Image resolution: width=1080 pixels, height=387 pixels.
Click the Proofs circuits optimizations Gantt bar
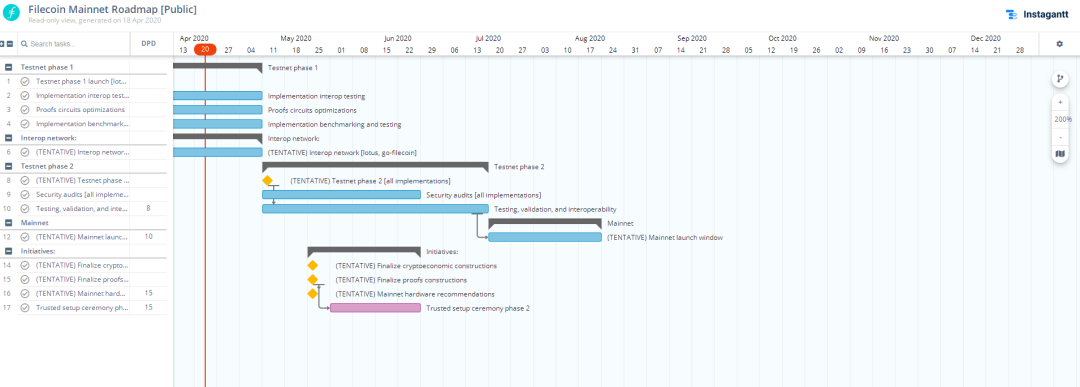pos(218,109)
